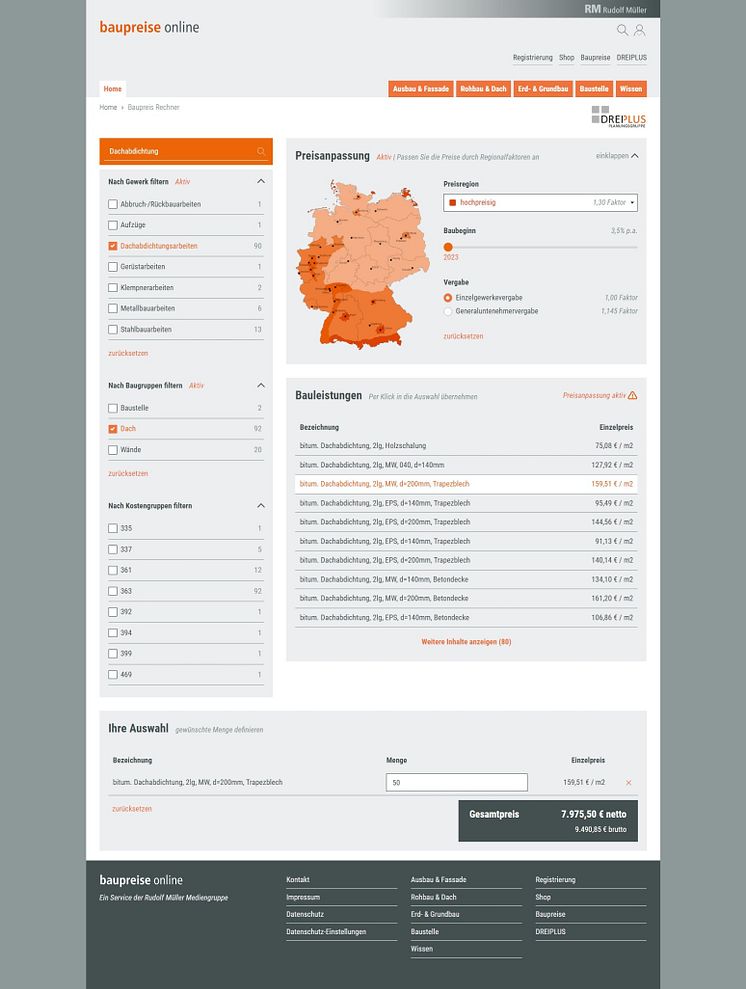Collapse the Nach Kostengruppen filtern section
Screen dimensions: 746x989
(x=261, y=506)
